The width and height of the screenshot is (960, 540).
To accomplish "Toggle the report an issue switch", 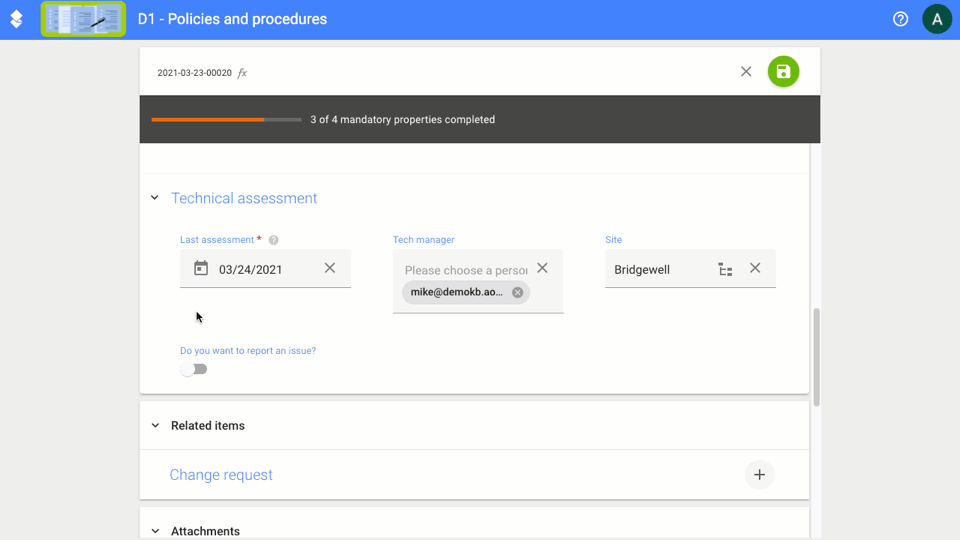I will (194, 369).
